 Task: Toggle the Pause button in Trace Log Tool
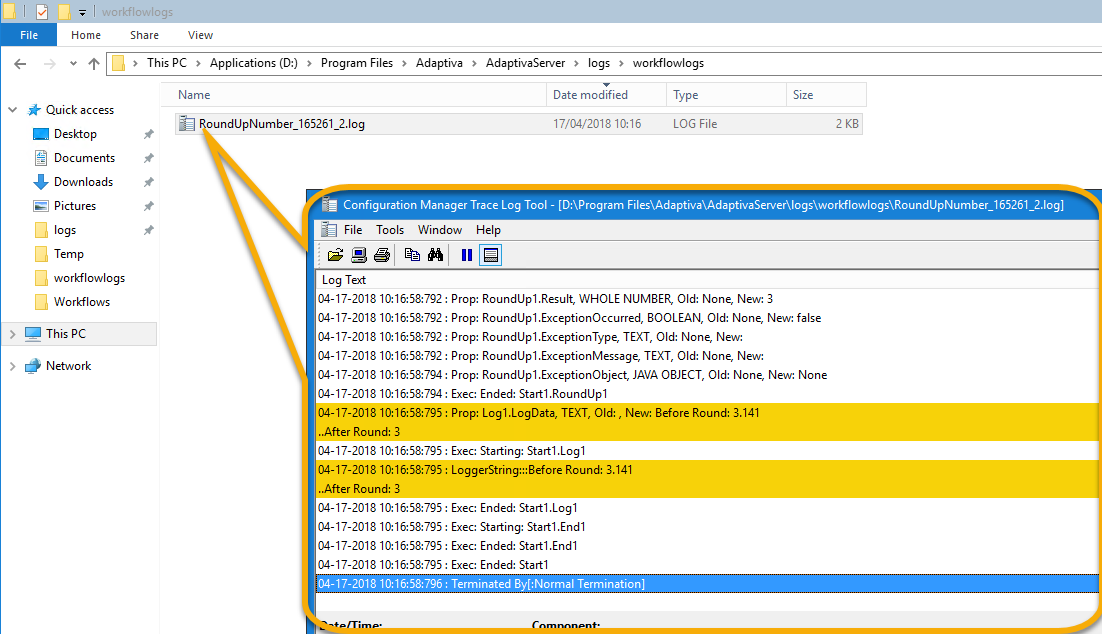(x=467, y=255)
